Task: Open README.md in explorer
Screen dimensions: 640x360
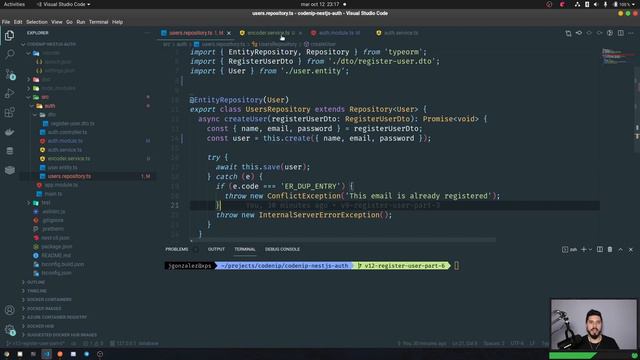Action: point(56,256)
